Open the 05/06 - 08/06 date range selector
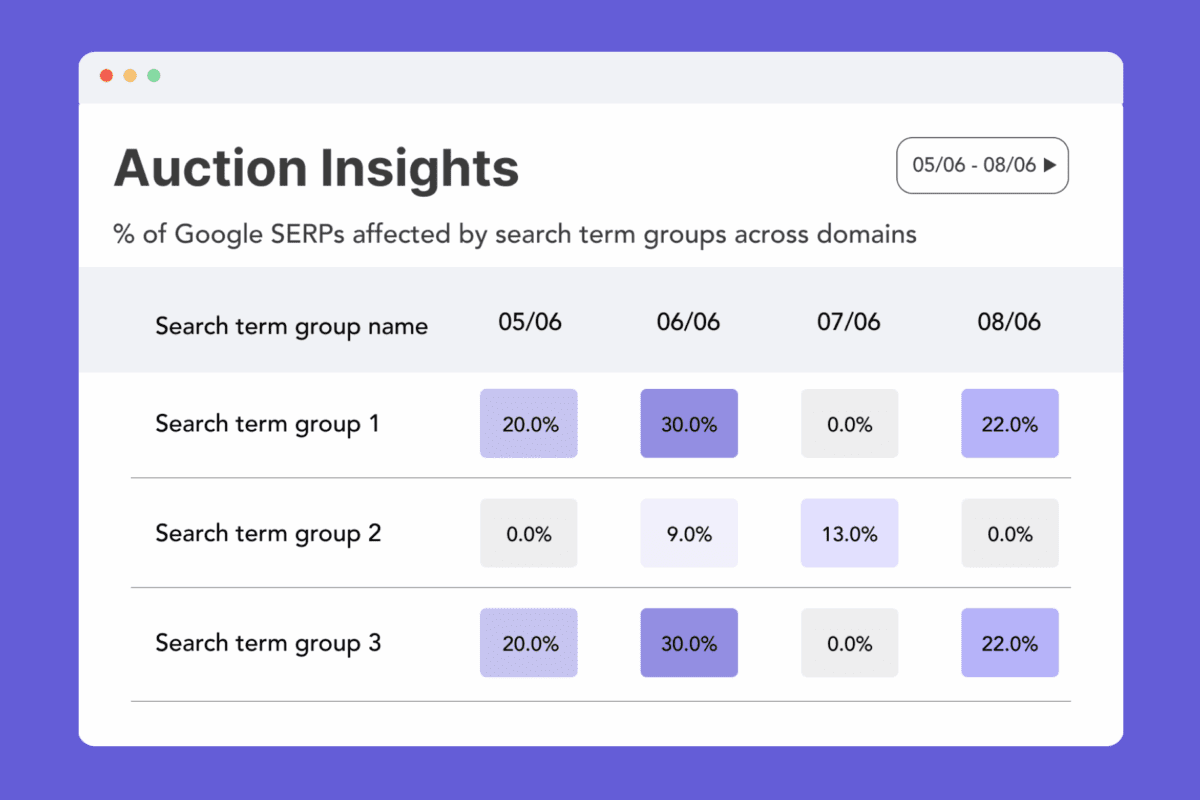Viewport: 1200px width, 800px height. point(982,165)
